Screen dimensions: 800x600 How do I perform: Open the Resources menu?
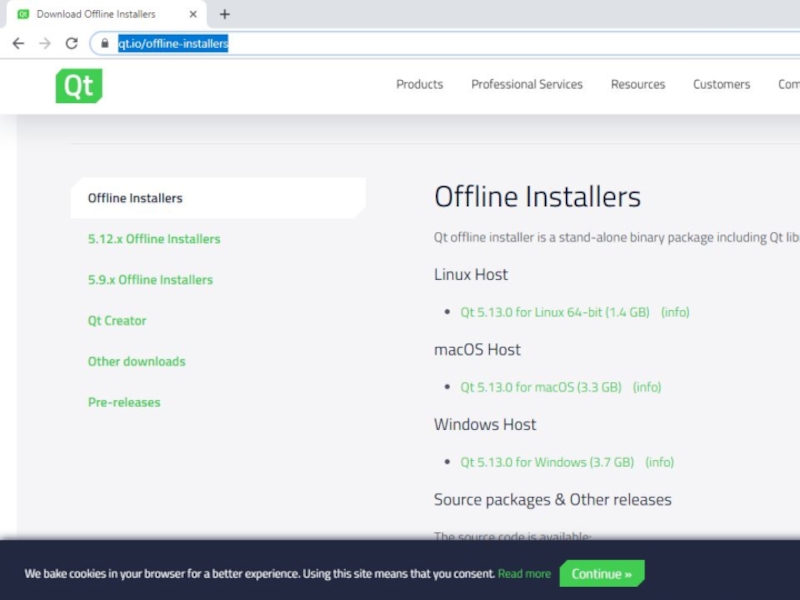(638, 84)
